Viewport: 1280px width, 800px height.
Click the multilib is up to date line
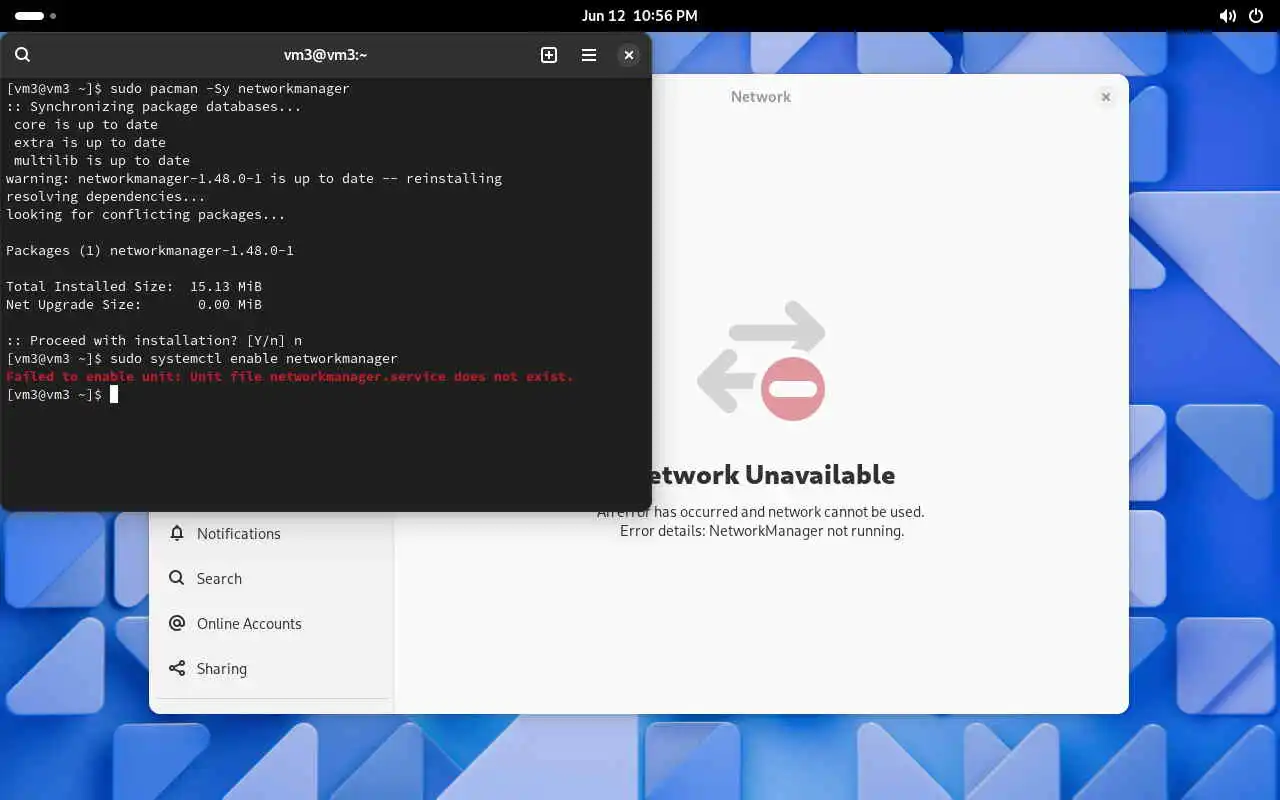101,161
